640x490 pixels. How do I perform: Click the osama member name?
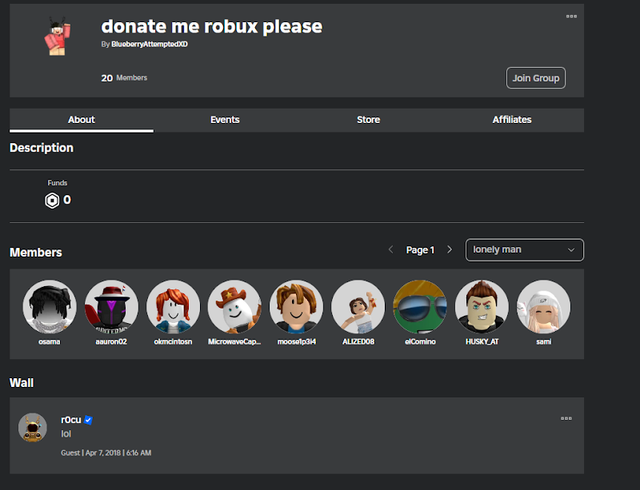click(x=49, y=341)
